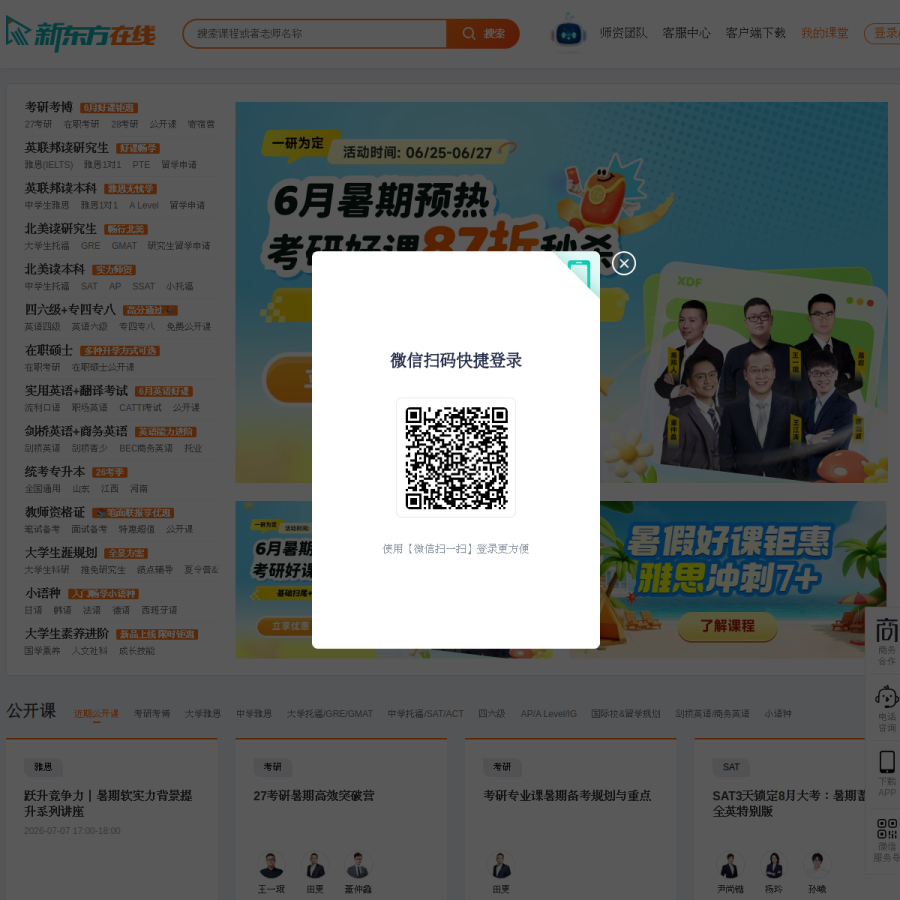Viewport: 900px width, 900px height.
Task: Select the 大学雅思 tab
Action: point(203,713)
